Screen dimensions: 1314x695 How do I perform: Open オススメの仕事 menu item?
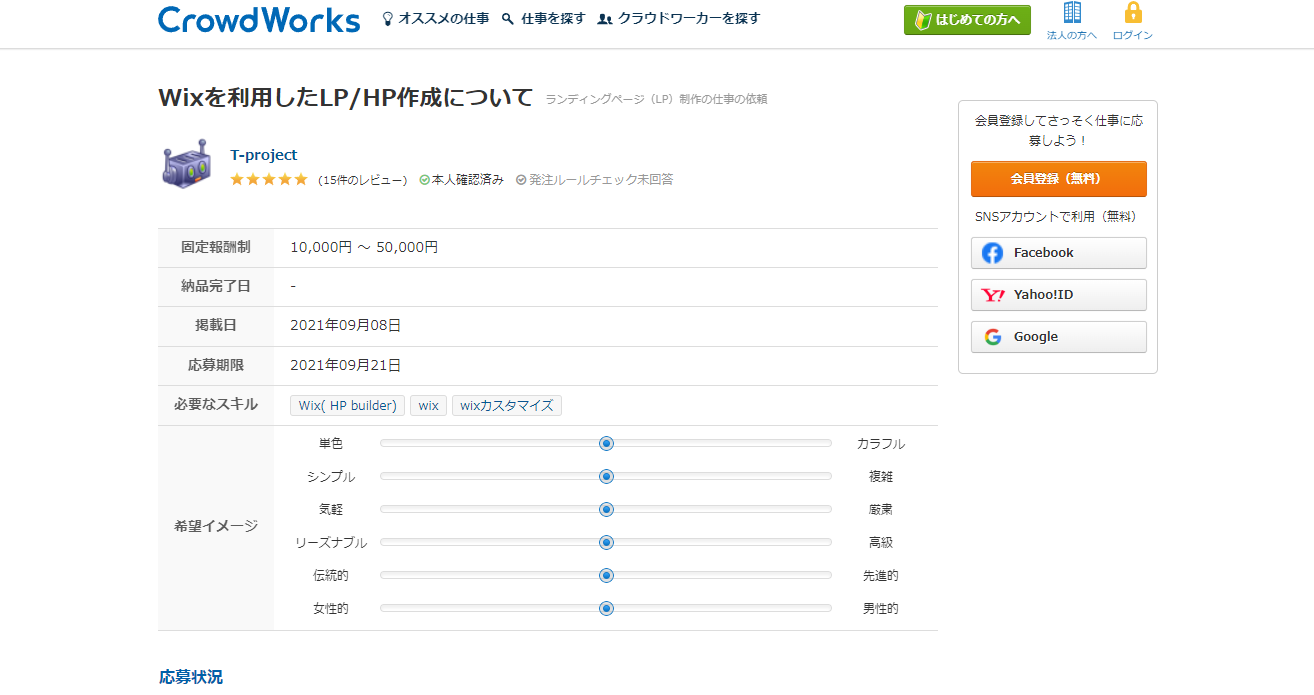point(444,19)
